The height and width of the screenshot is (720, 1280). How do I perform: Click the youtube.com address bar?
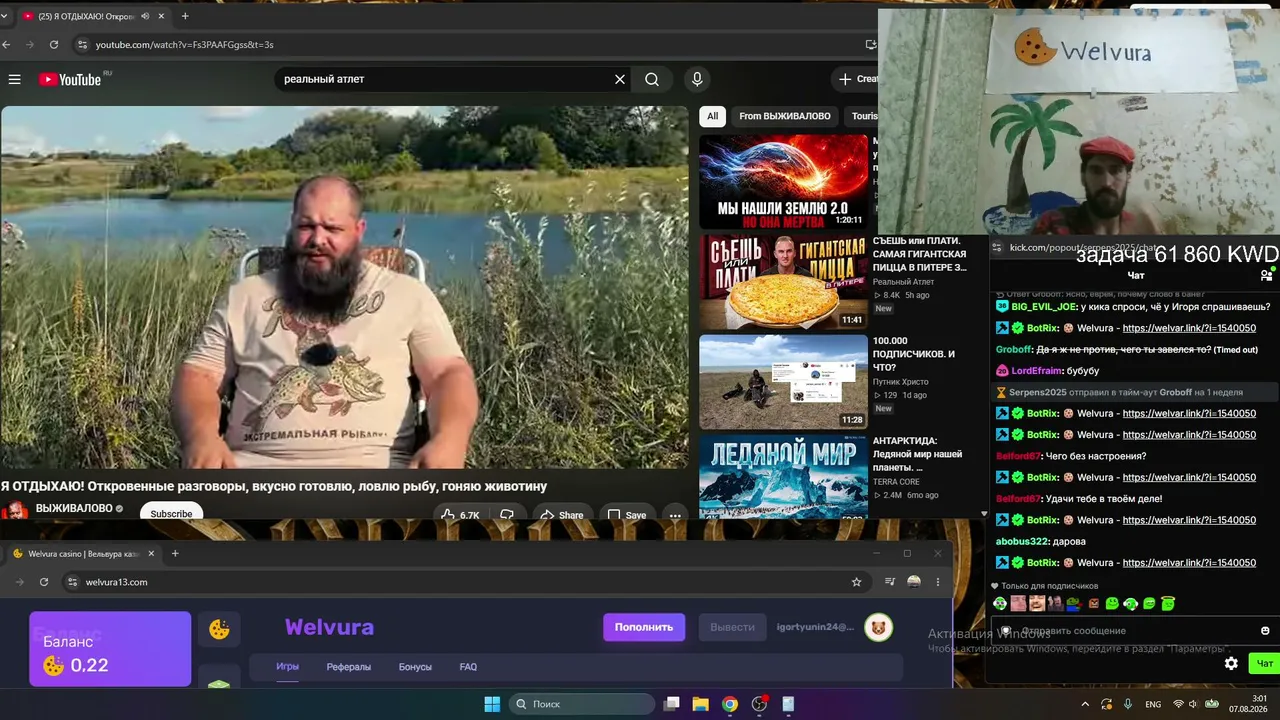[470, 44]
